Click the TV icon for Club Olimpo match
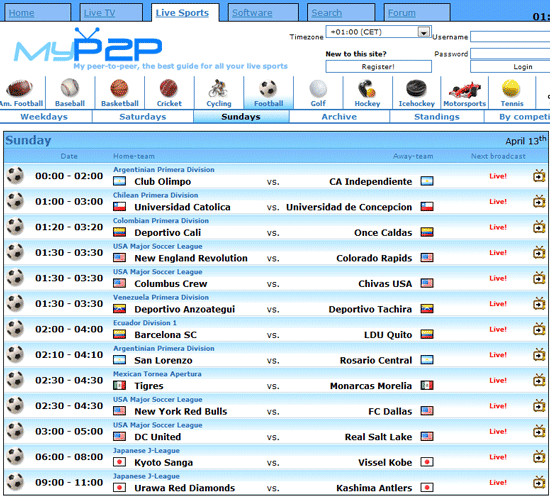 [539, 176]
